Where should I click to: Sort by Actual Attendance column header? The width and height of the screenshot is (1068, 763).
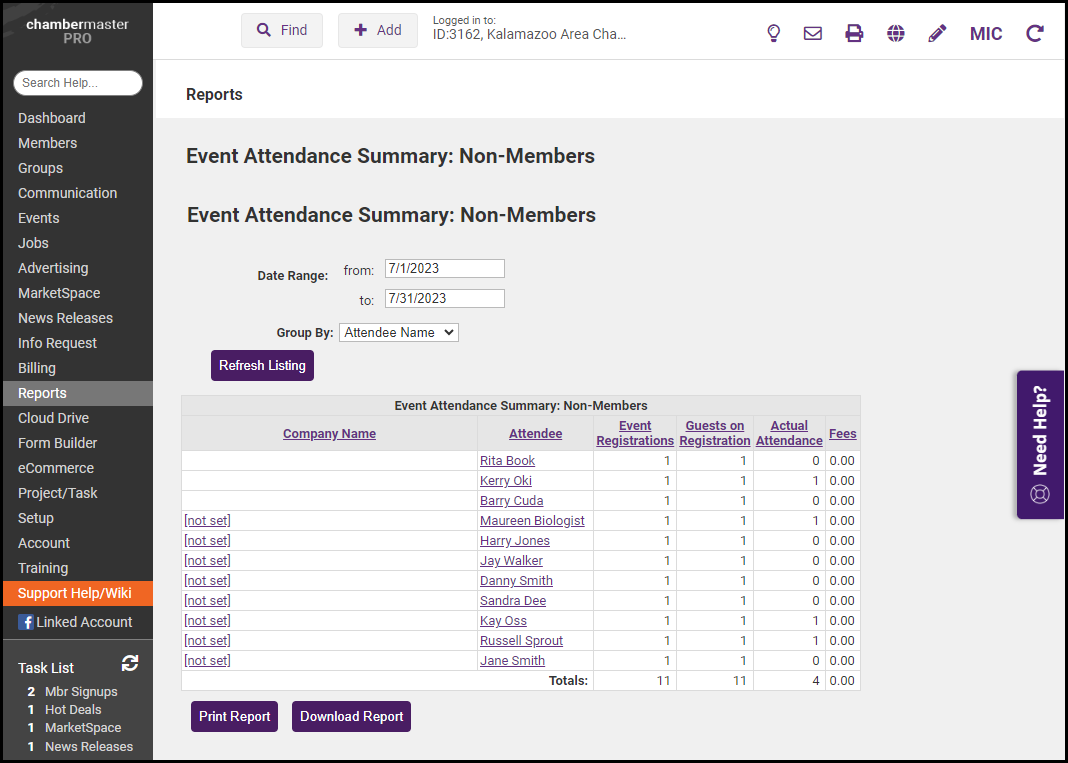click(x=789, y=433)
